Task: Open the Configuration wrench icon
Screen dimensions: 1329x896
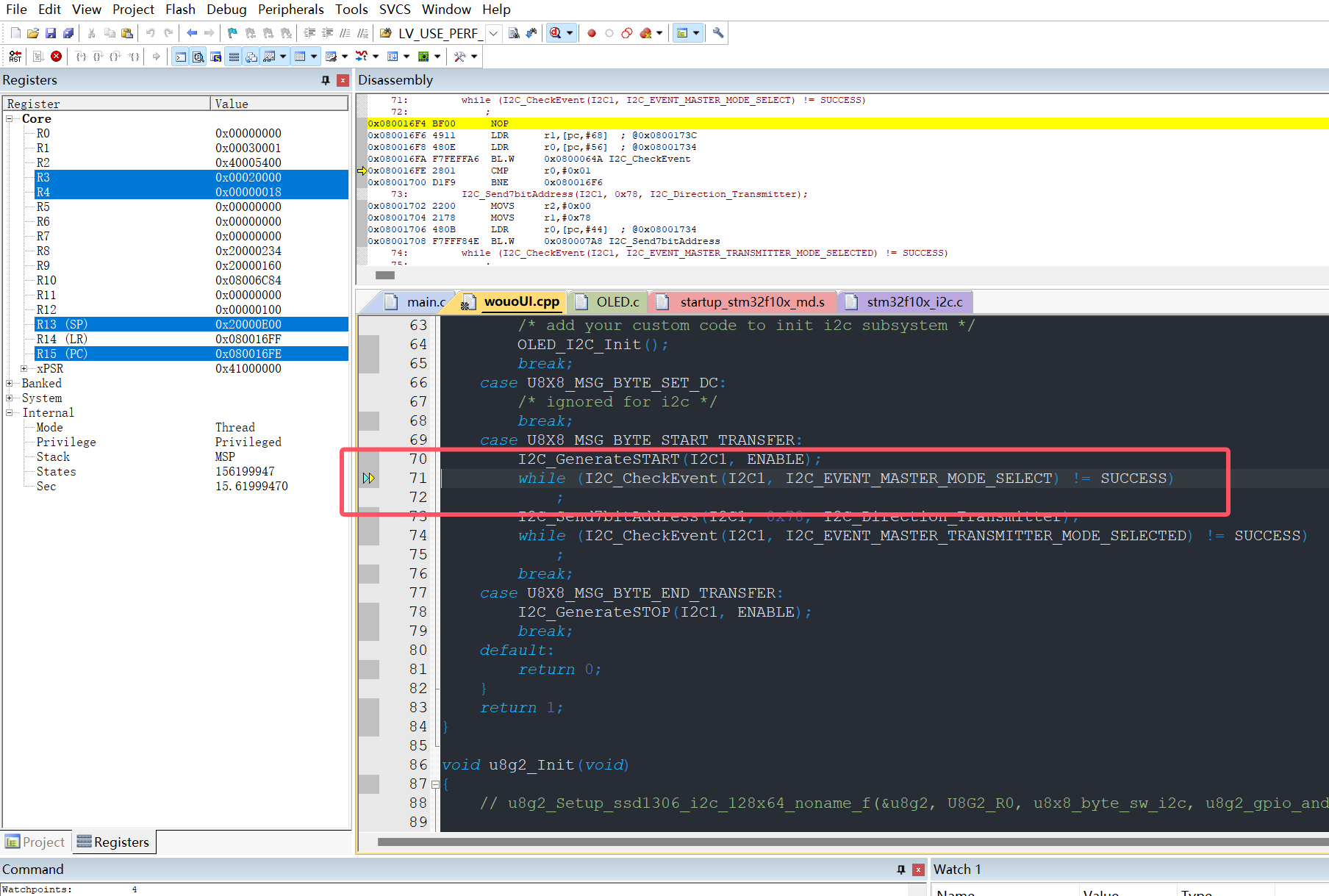Action: click(x=718, y=33)
